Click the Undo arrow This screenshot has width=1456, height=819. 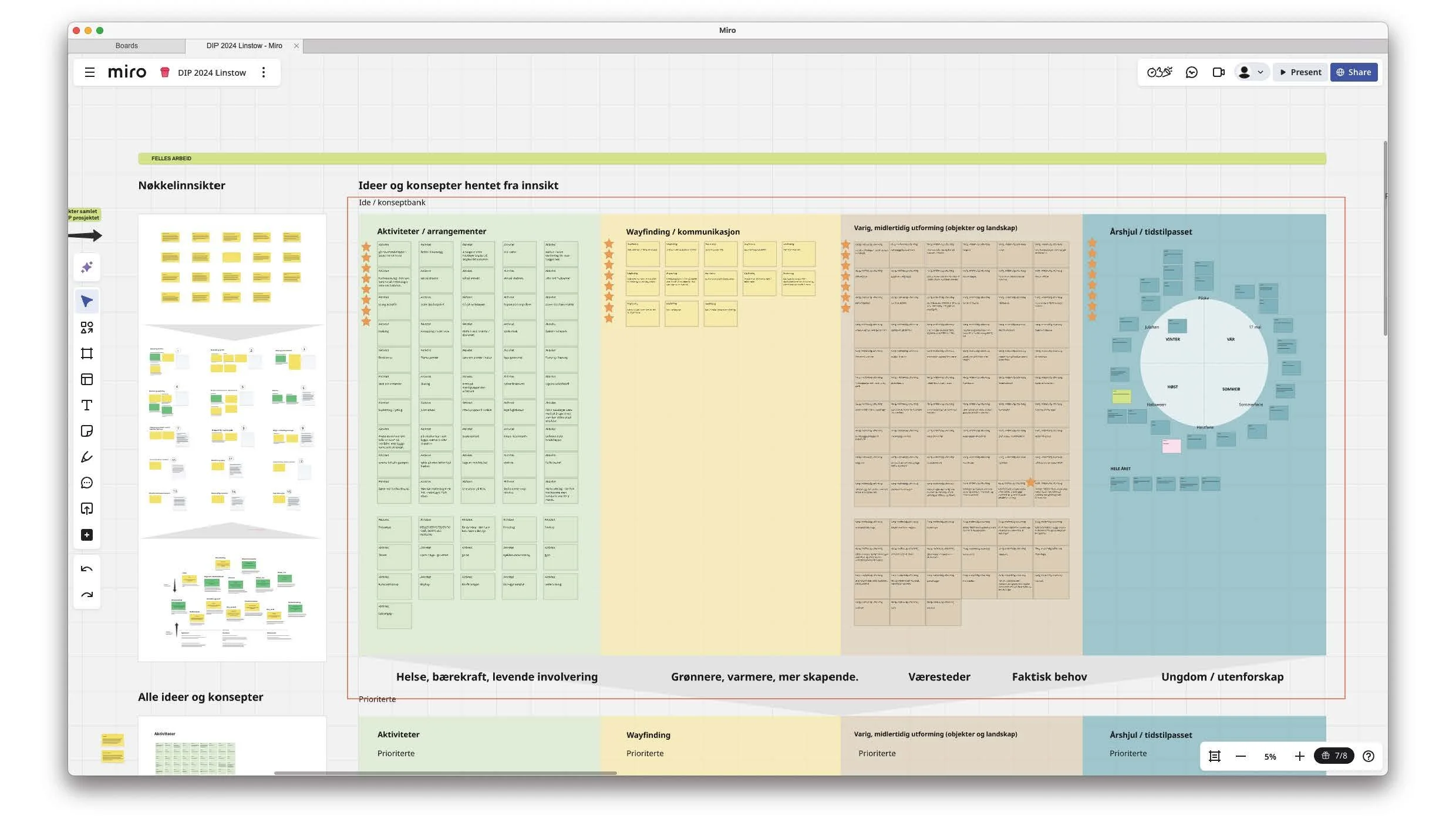[87, 569]
